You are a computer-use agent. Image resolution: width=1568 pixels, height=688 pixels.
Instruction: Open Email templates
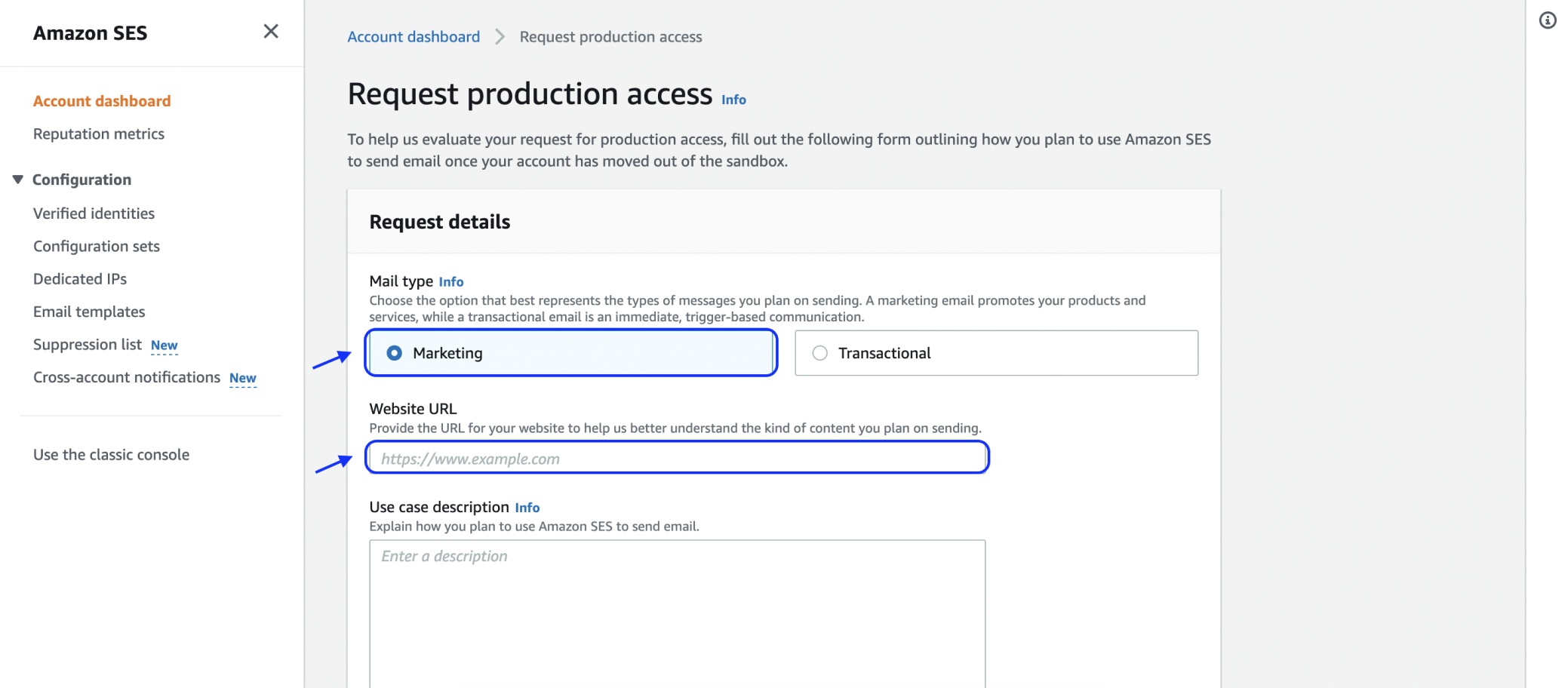88,311
